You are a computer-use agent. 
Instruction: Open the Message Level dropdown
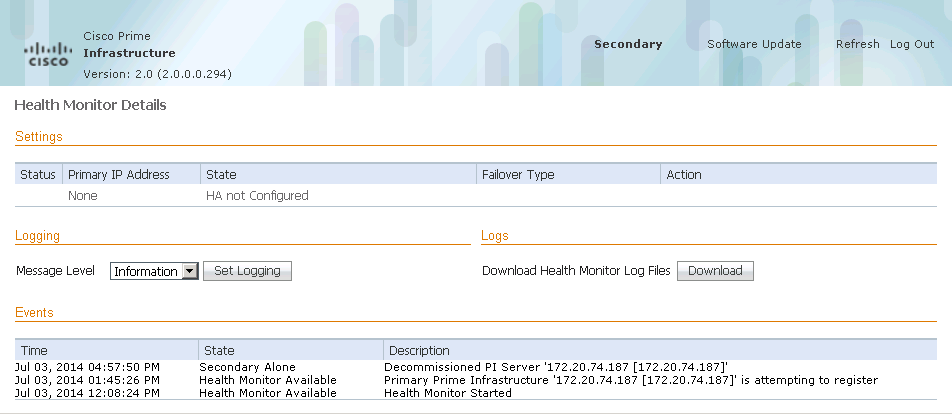[154, 271]
